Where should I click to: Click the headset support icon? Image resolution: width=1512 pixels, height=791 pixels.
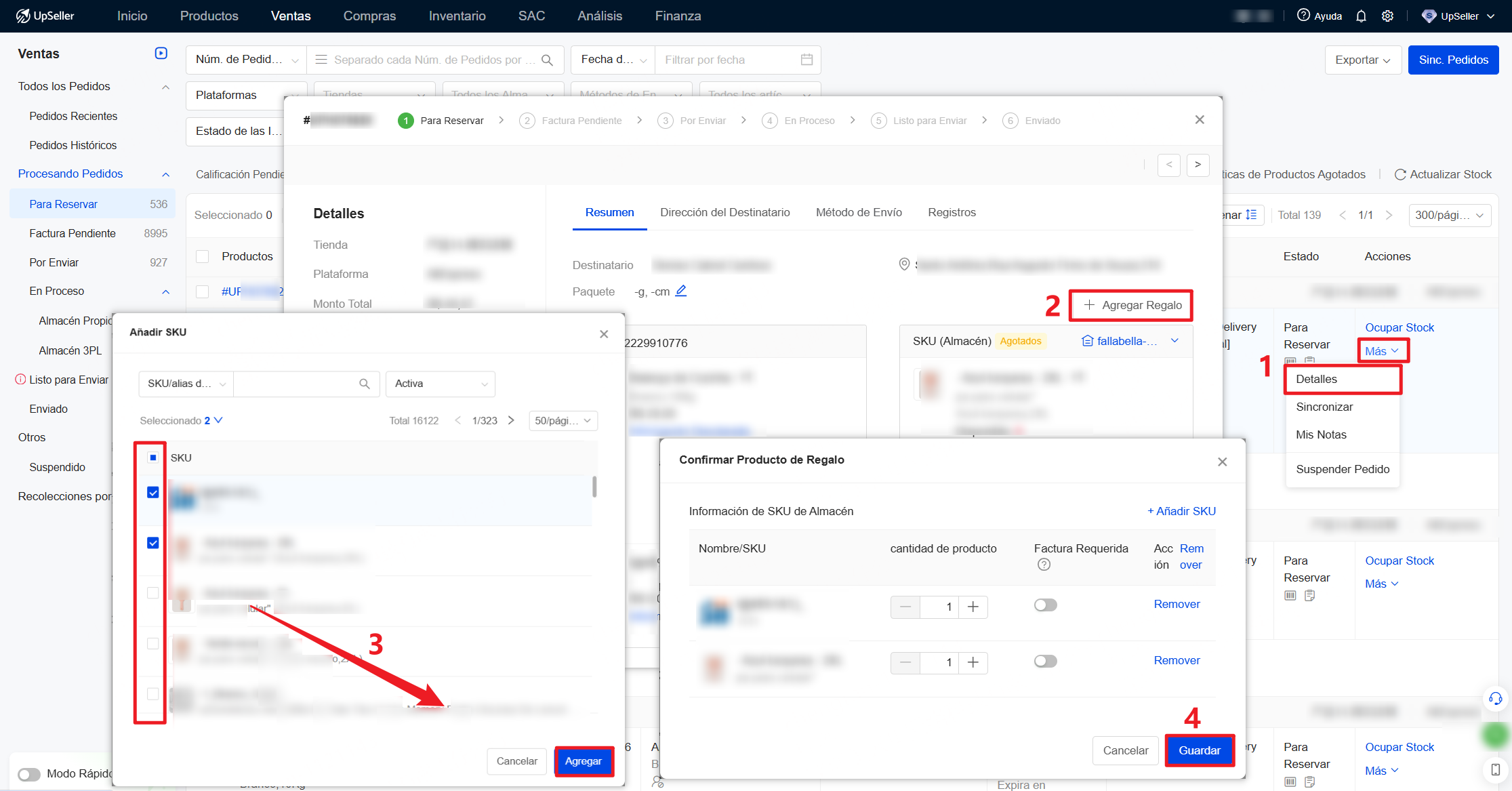(1495, 698)
